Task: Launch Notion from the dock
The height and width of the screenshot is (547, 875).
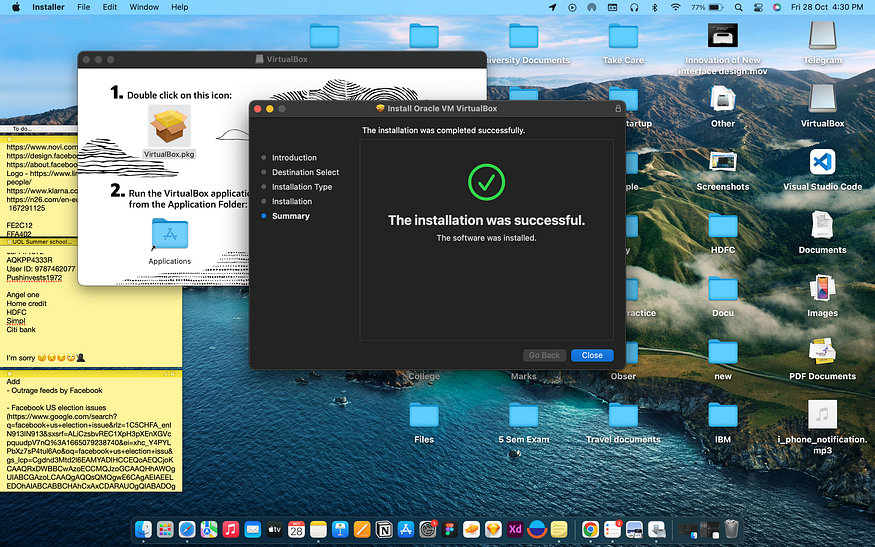Action: (x=384, y=529)
